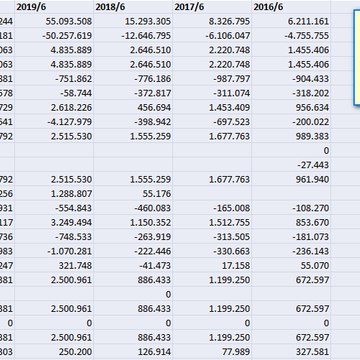Select the 2017/6 column header cell
The height and width of the screenshot is (360, 360).
pos(212,7)
